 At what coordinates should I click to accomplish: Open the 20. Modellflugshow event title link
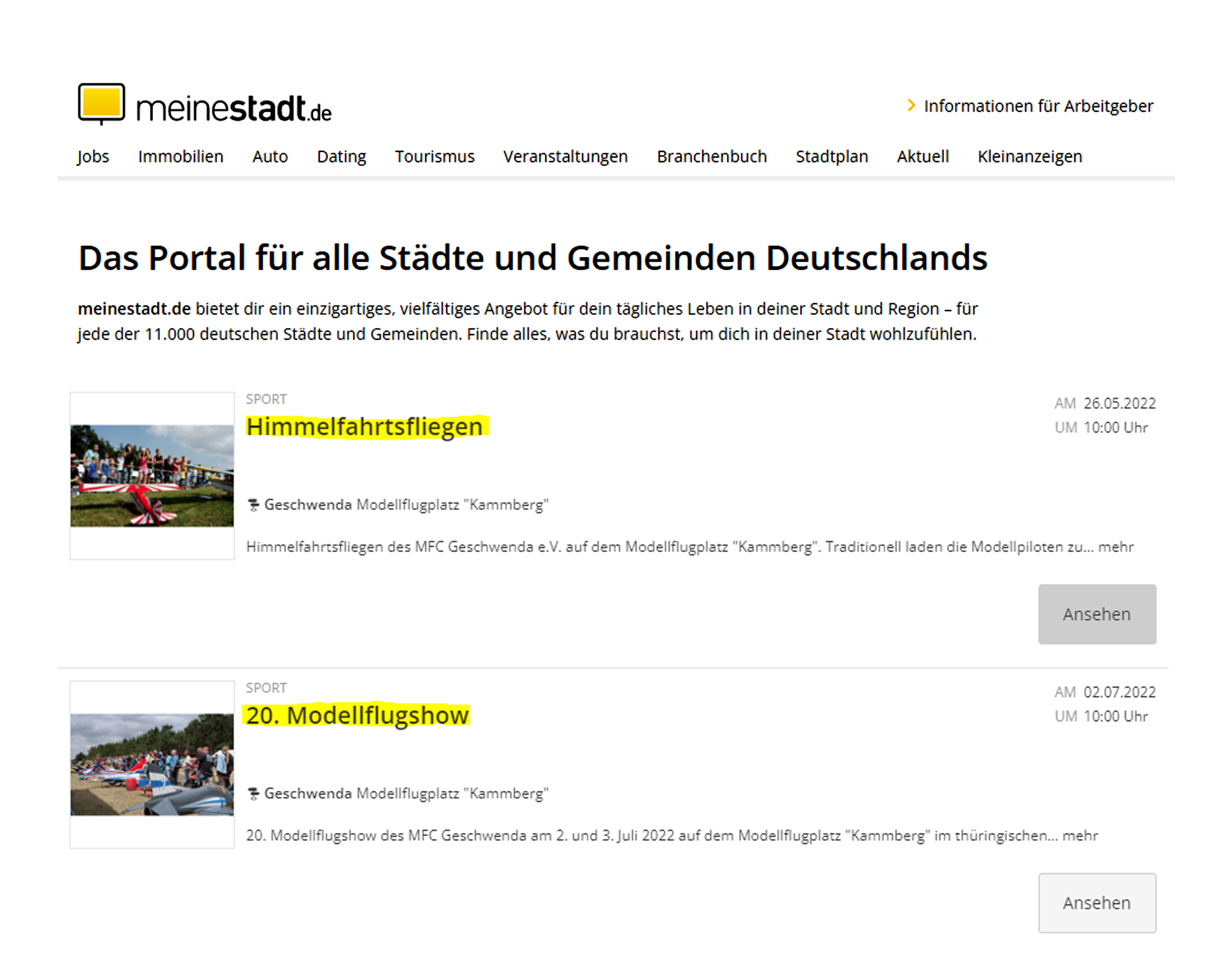(357, 716)
